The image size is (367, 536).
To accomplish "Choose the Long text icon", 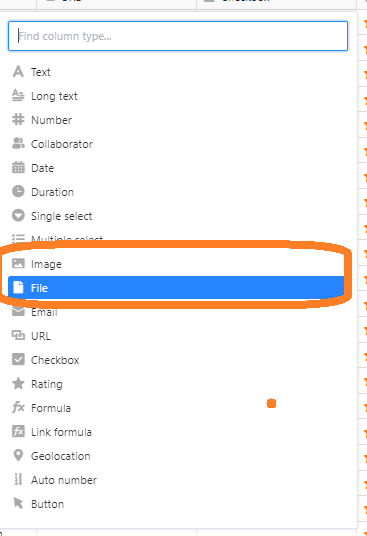I will pos(18,96).
